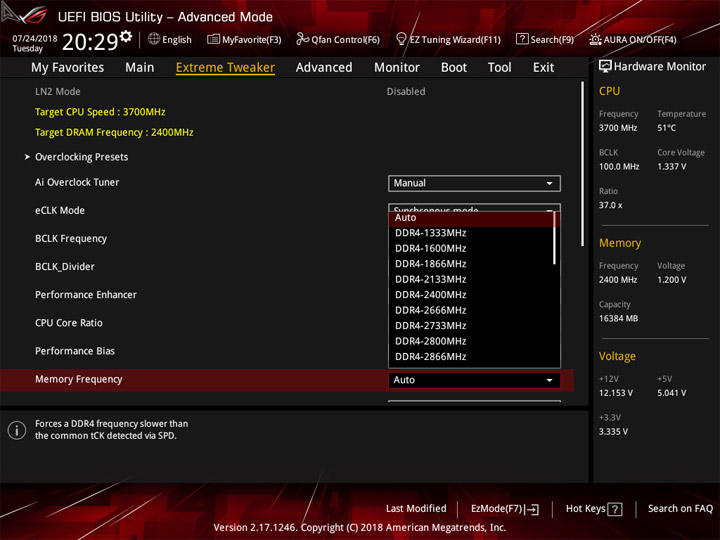The image size is (720, 540).
Task: Expand Overclocking Presets submenu
Action: (81, 157)
